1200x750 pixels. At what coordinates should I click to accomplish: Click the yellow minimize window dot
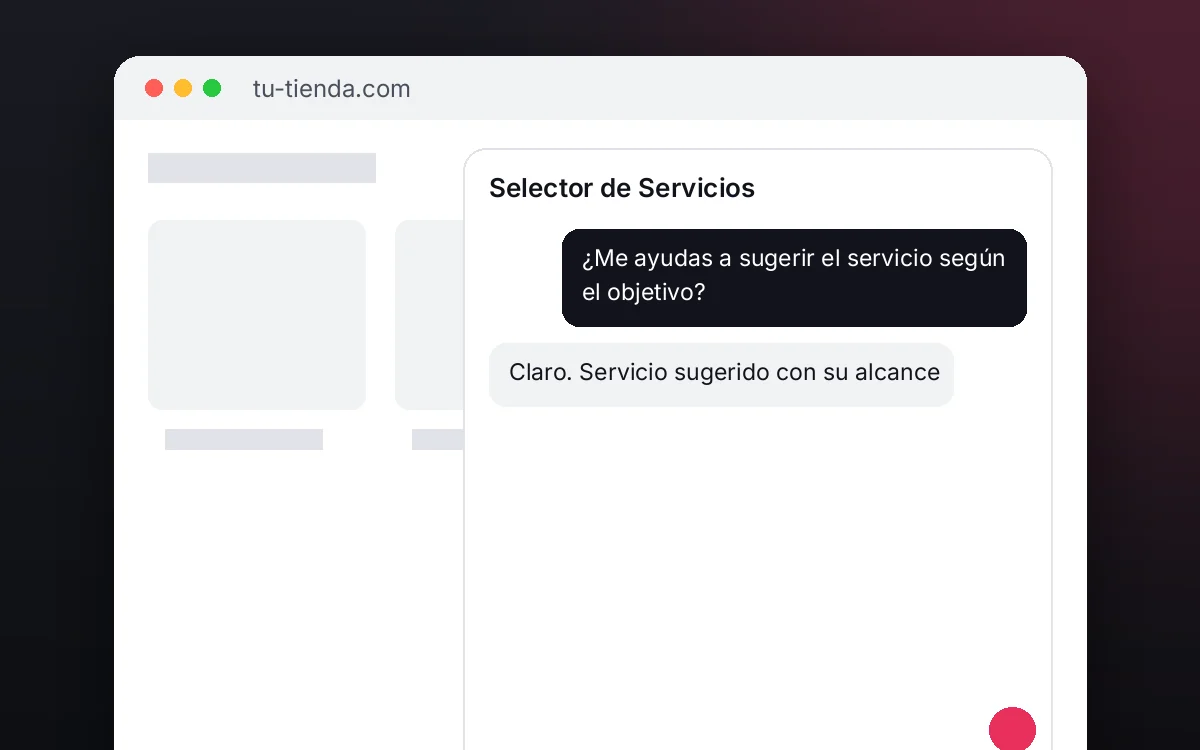click(x=183, y=88)
